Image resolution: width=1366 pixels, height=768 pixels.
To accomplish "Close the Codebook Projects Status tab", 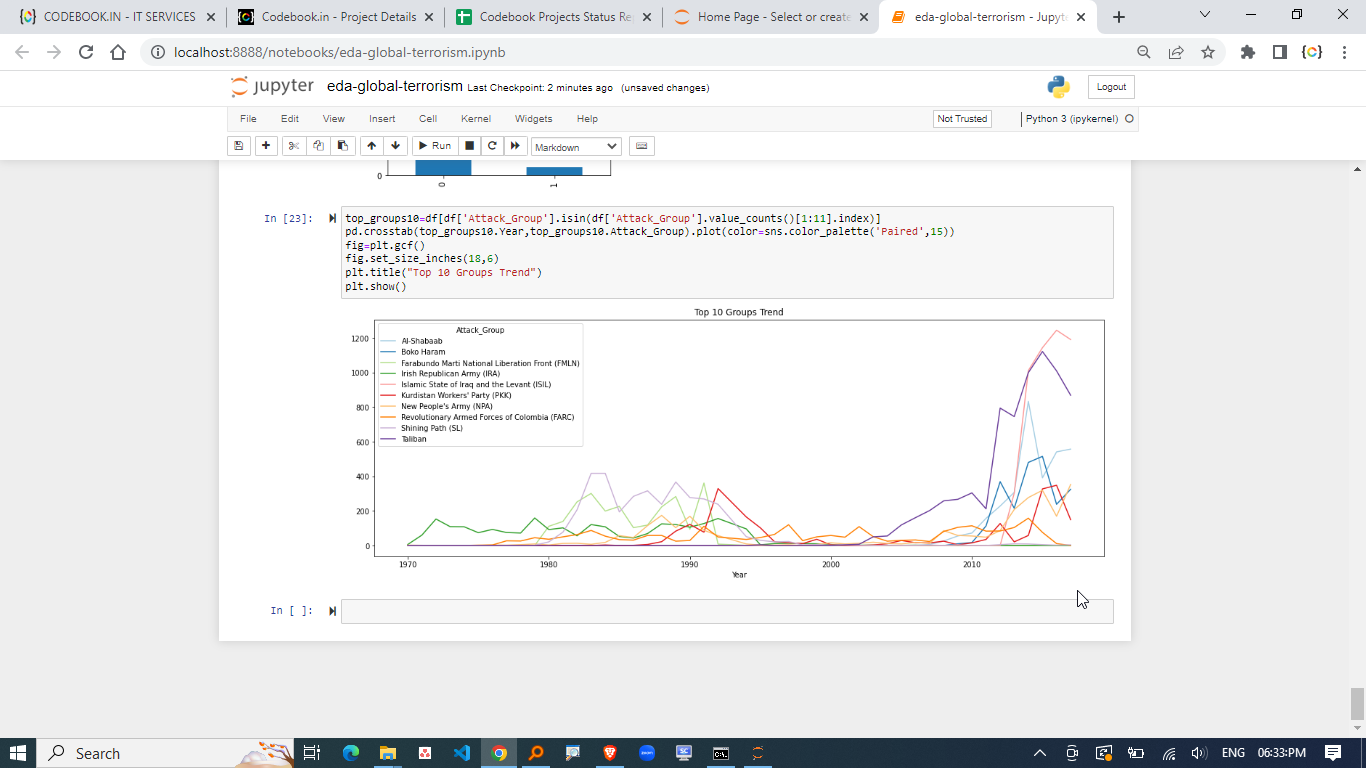I will click(x=646, y=17).
